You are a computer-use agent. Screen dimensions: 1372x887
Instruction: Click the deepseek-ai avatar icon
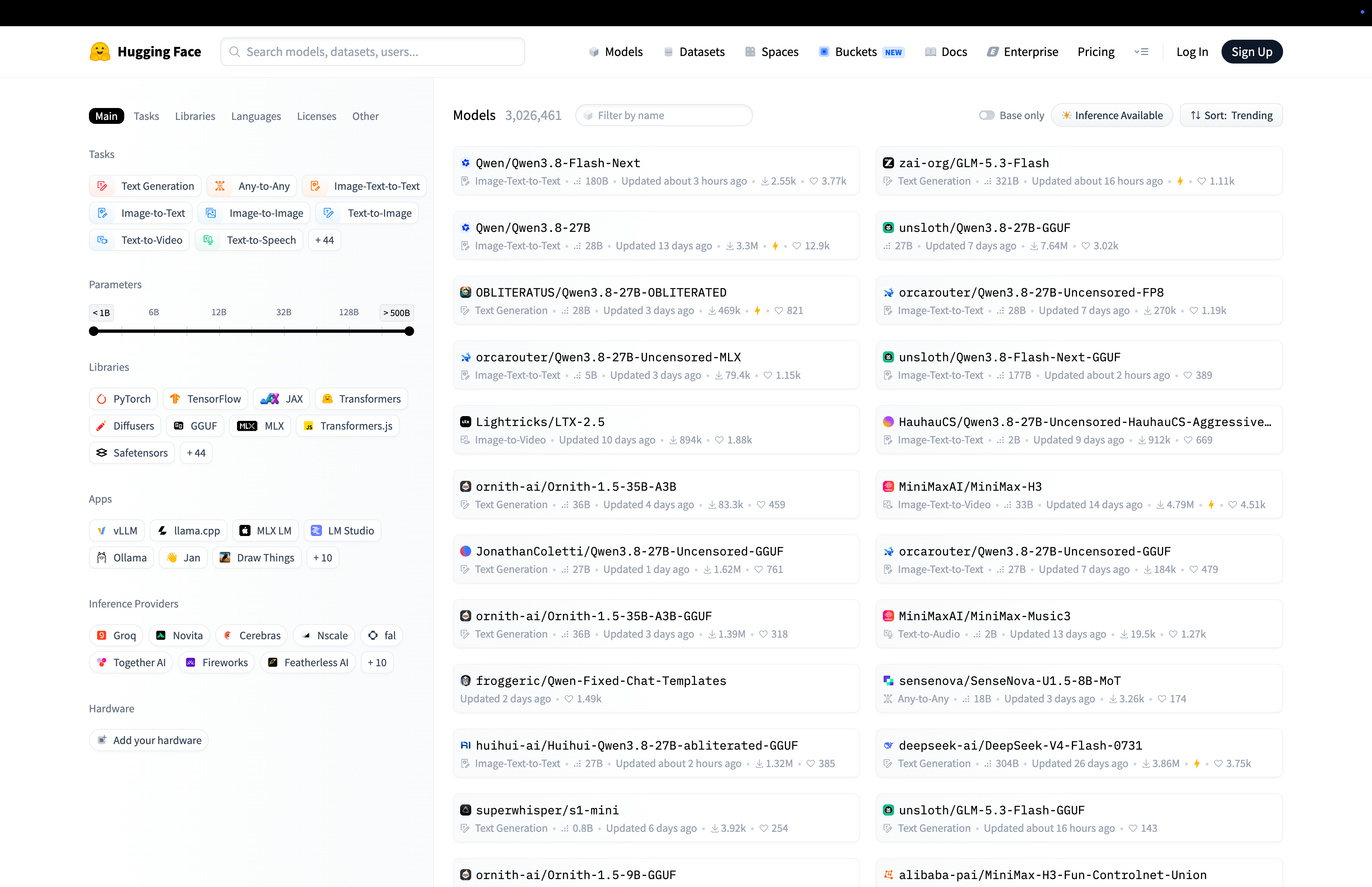click(x=888, y=745)
